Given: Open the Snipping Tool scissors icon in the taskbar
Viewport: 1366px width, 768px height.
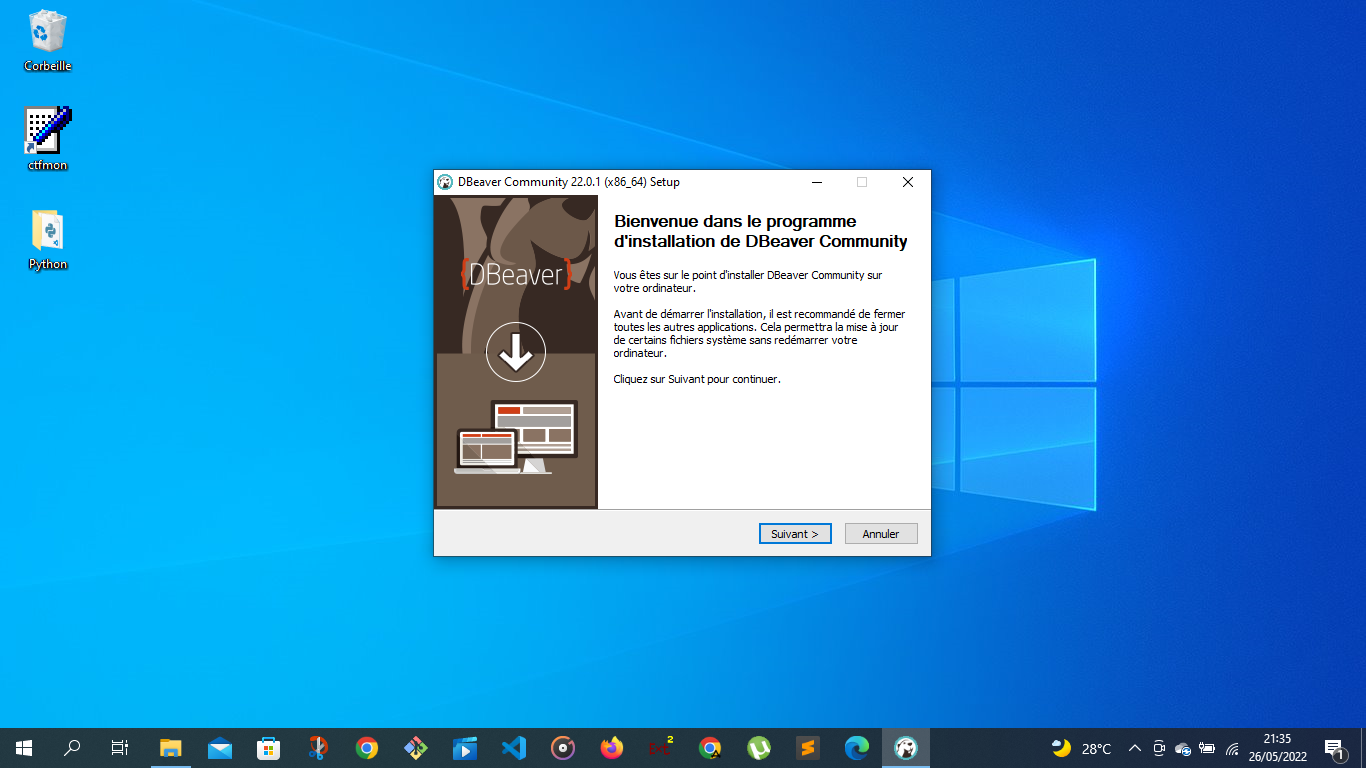Looking at the screenshot, I should tap(318, 748).
